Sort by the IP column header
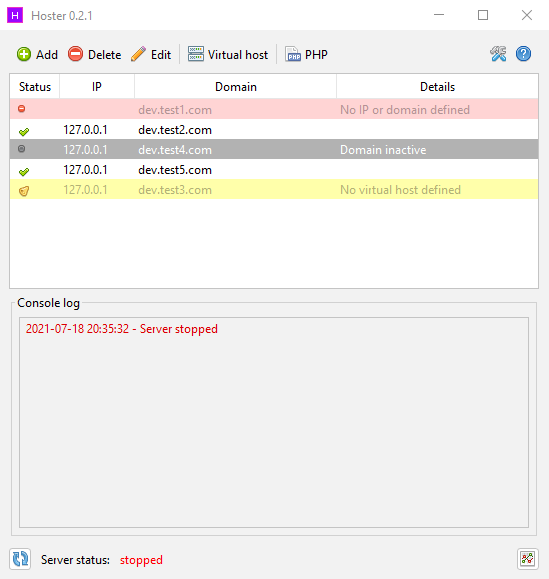This screenshot has height=579, width=549. point(97,87)
